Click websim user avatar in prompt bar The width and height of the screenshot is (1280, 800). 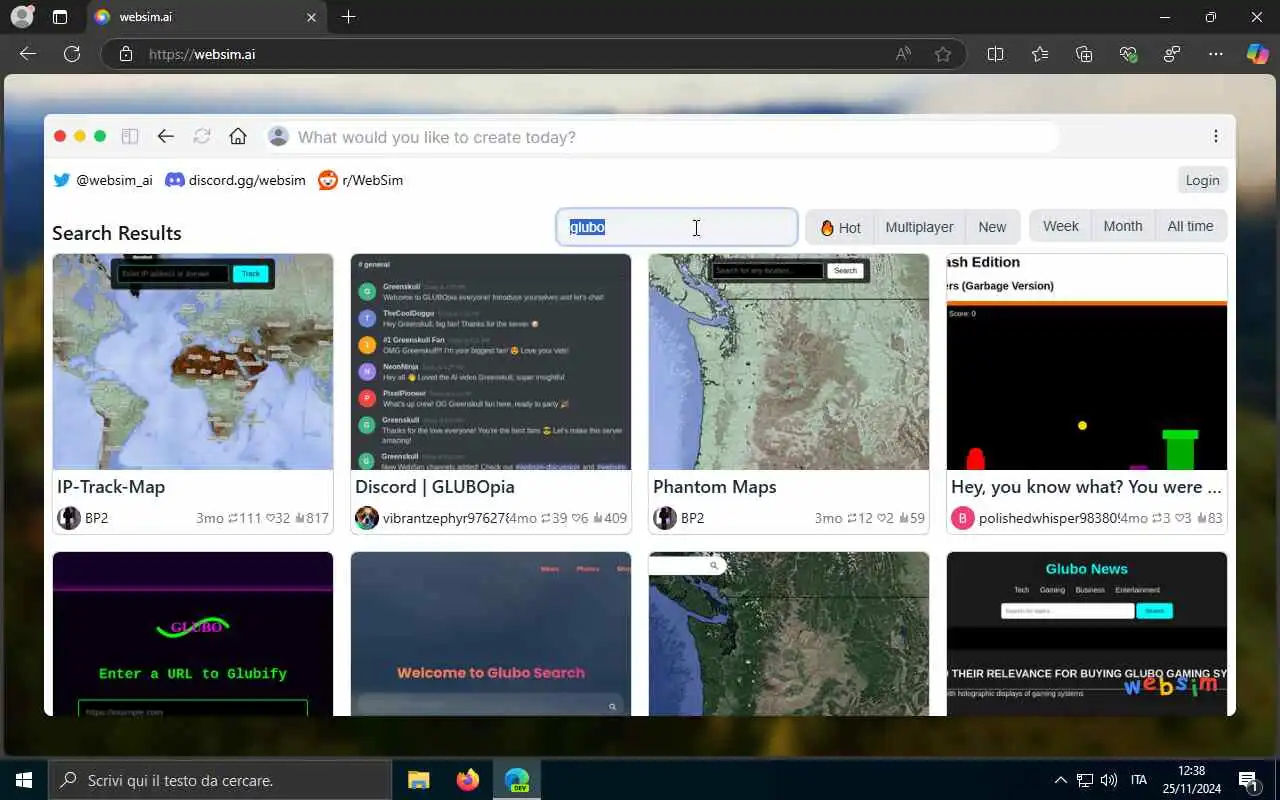click(279, 136)
